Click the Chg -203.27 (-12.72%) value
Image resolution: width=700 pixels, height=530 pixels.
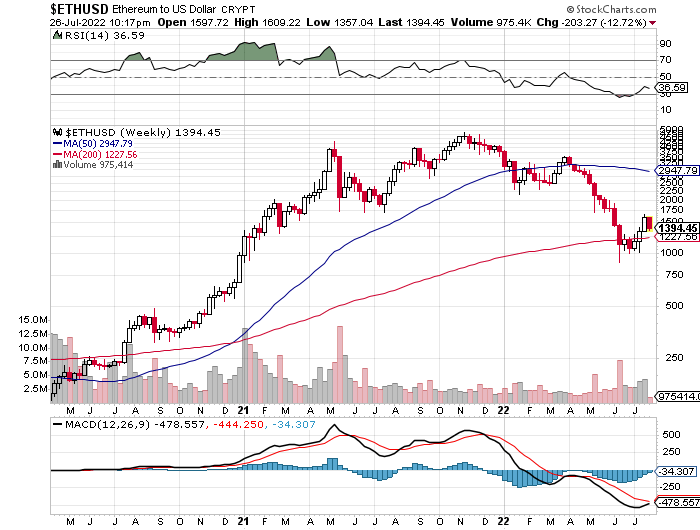[592, 22]
